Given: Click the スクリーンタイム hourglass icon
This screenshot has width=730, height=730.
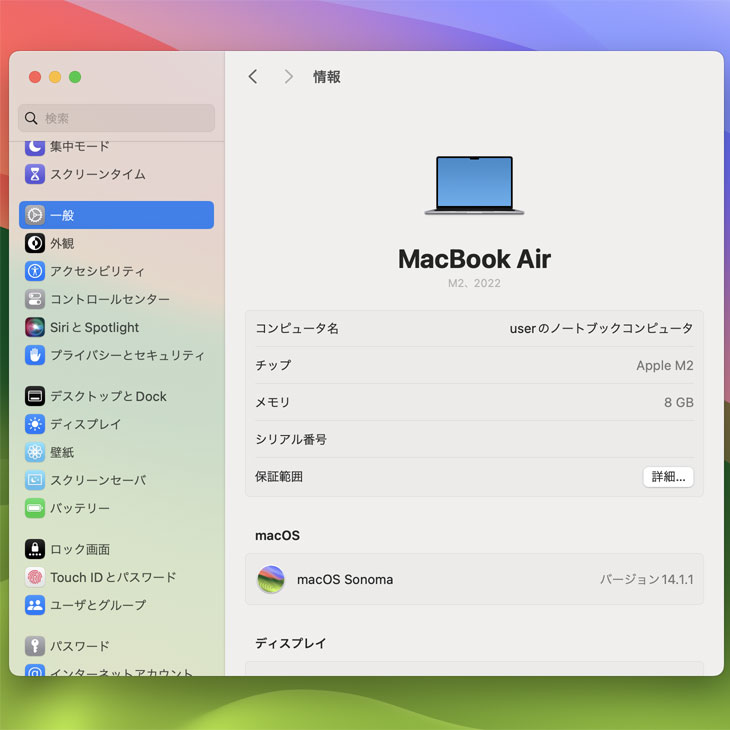Looking at the screenshot, I should coord(35,174).
